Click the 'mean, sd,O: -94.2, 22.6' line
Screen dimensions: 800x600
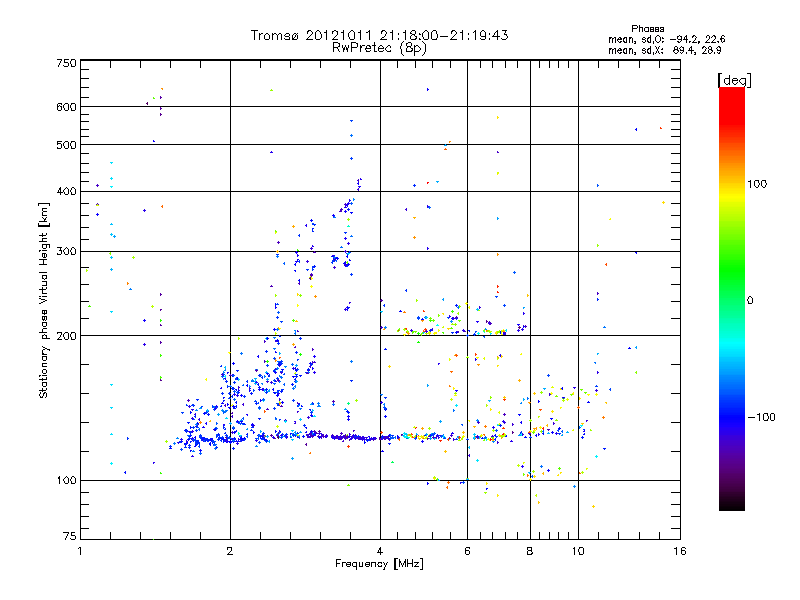tap(666, 40)
